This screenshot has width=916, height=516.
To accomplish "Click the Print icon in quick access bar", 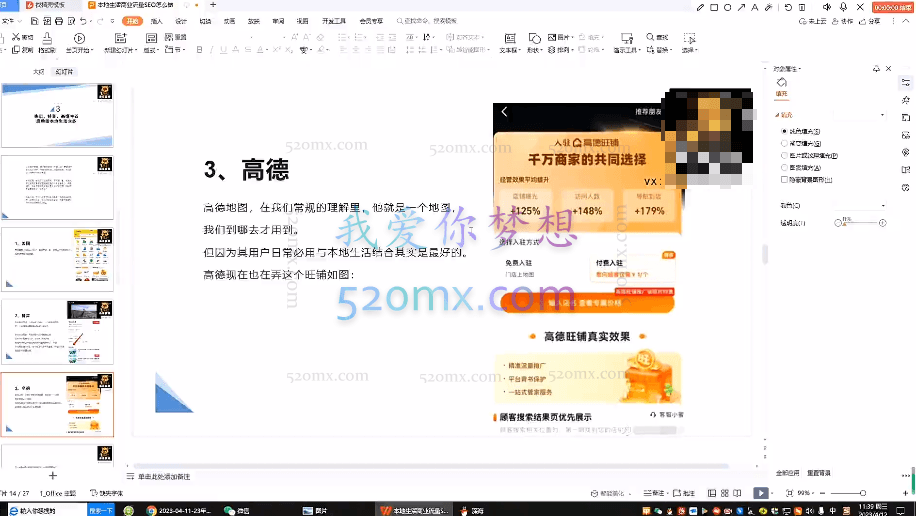I will 59,21.
